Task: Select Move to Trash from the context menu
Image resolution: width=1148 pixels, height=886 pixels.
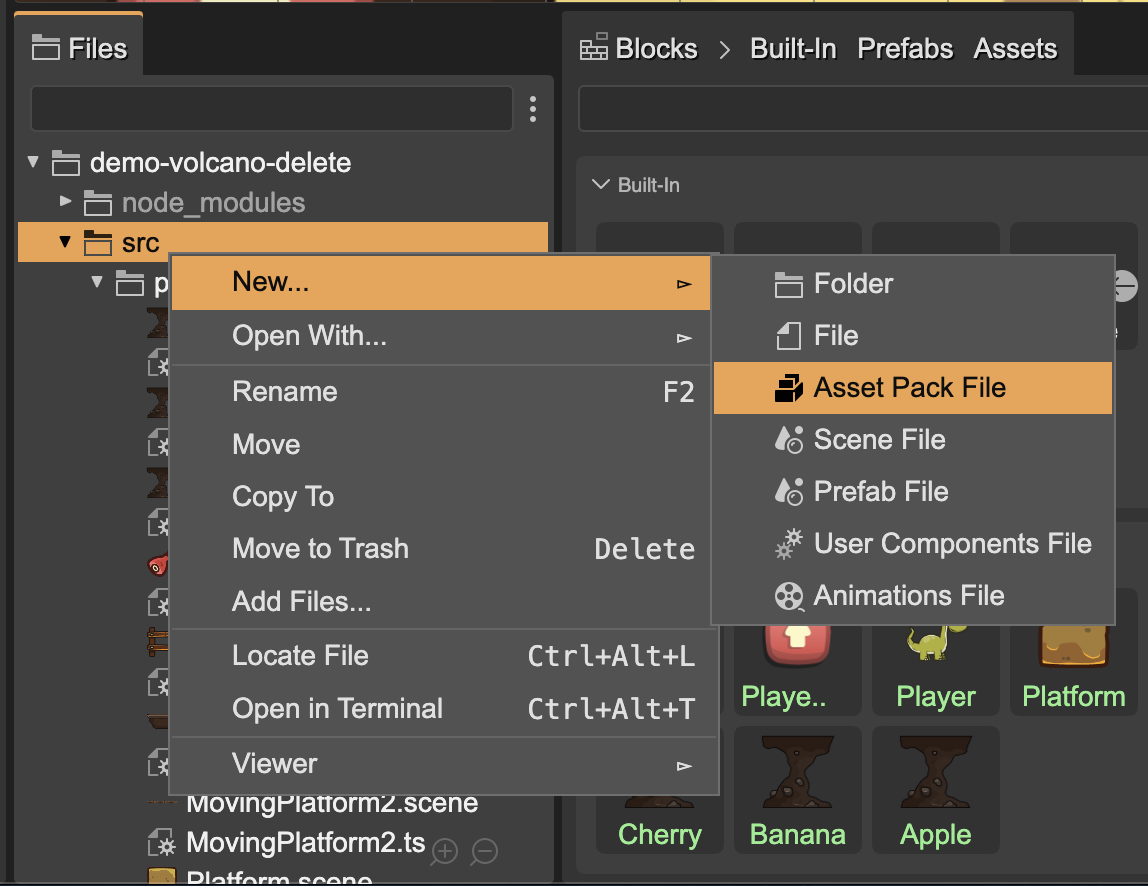Action: click(x=320, y=548)
